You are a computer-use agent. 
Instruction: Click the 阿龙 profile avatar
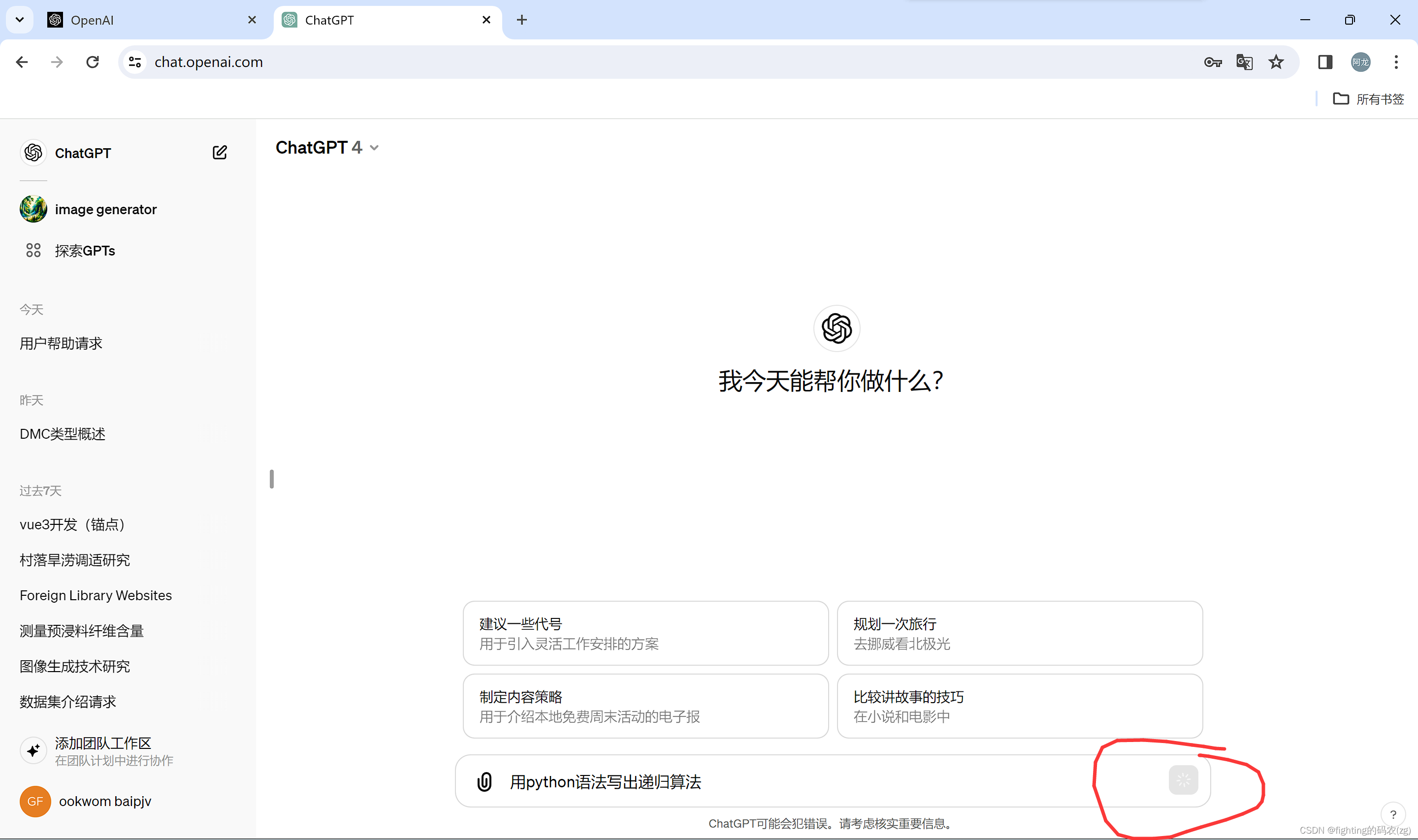point(1360,62)
